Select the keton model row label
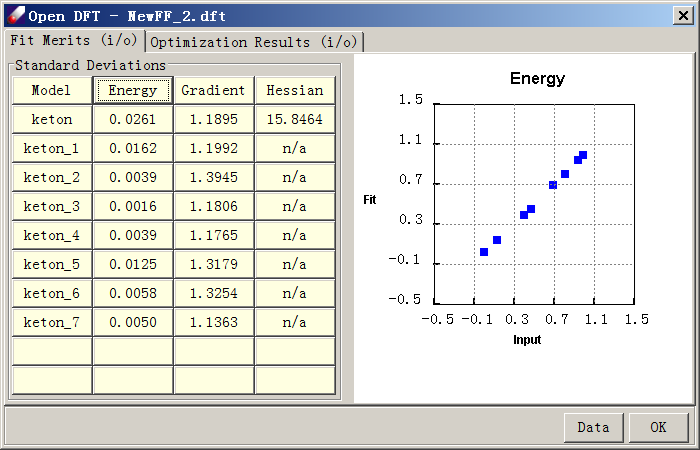Screen dimensions: 700x450 (52, 119)
